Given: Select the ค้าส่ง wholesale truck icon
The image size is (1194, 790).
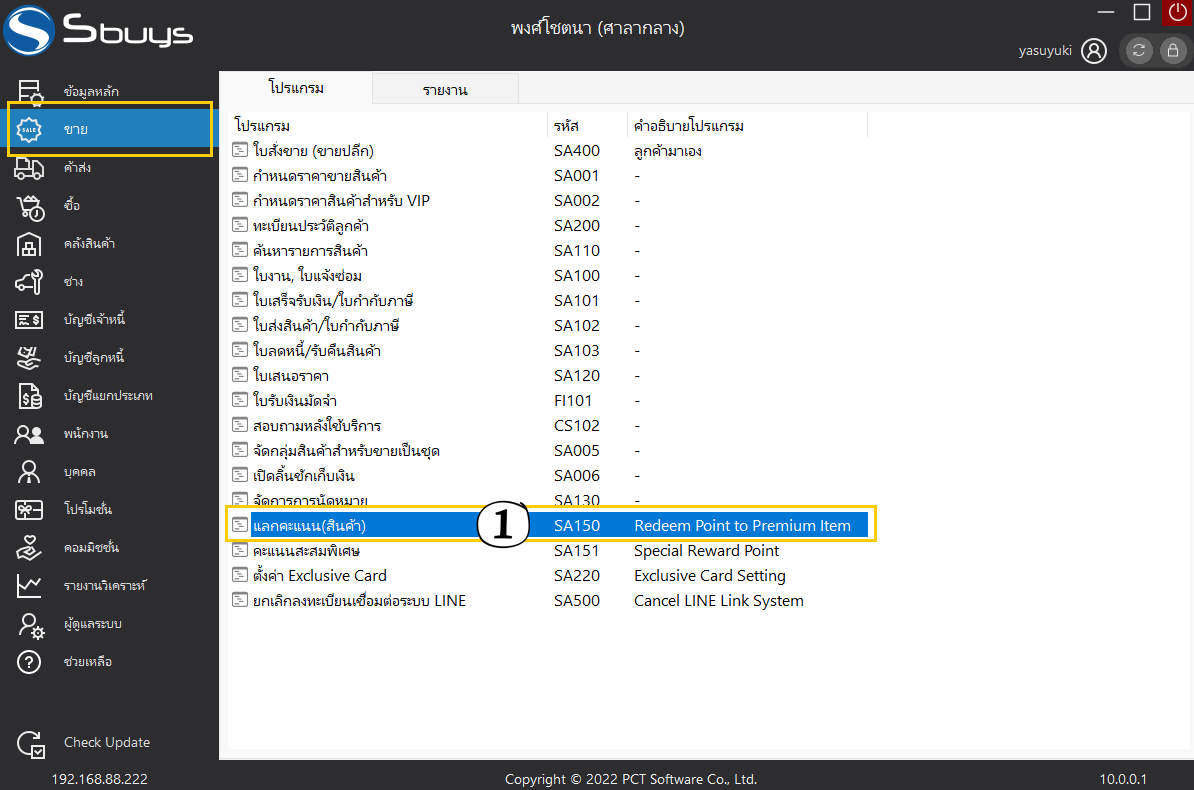Looking at the screenshot, I should click(x=30, y=168).
